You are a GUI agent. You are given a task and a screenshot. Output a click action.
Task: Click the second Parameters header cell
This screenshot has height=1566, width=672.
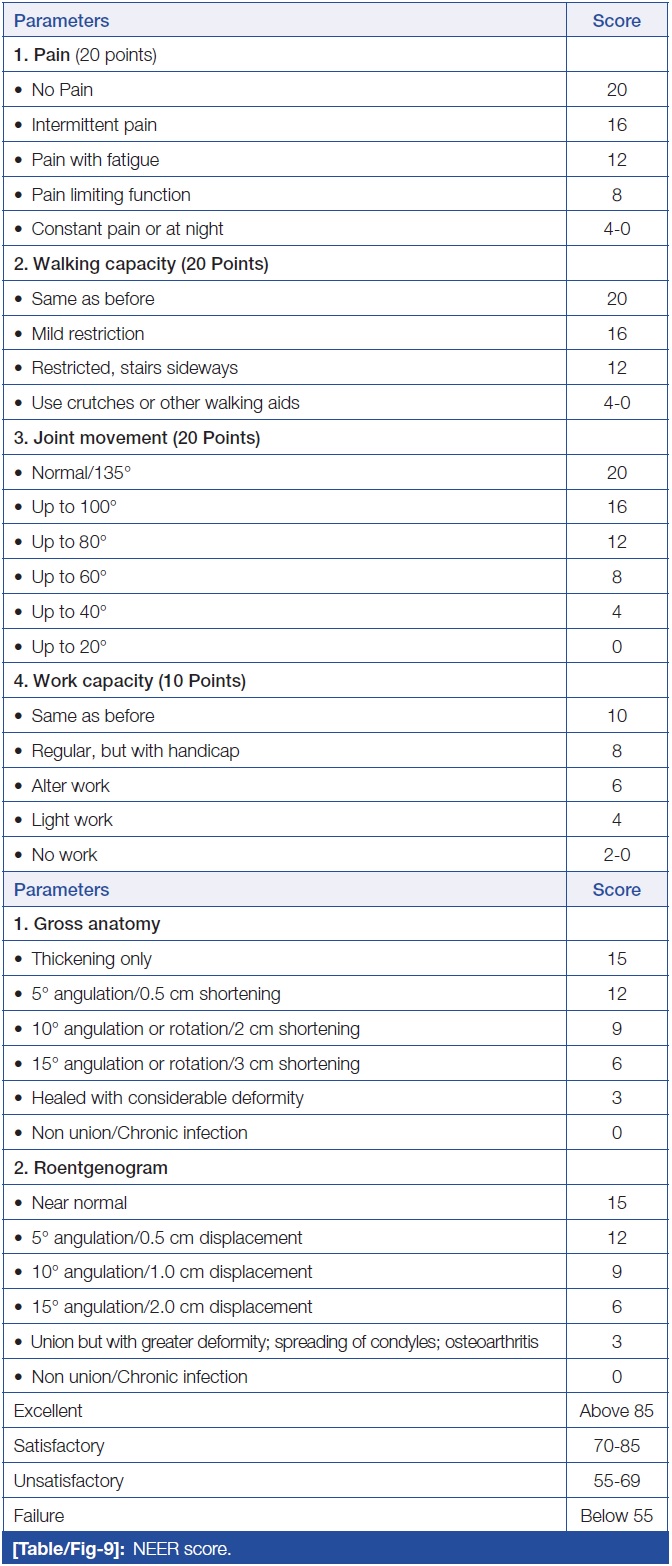(62, 889)
